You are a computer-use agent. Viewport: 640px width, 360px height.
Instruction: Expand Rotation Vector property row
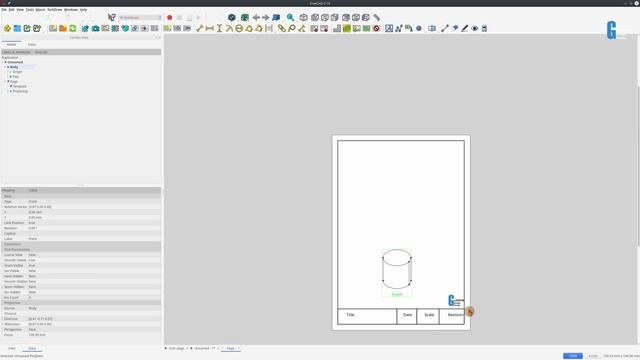(2, 207)
